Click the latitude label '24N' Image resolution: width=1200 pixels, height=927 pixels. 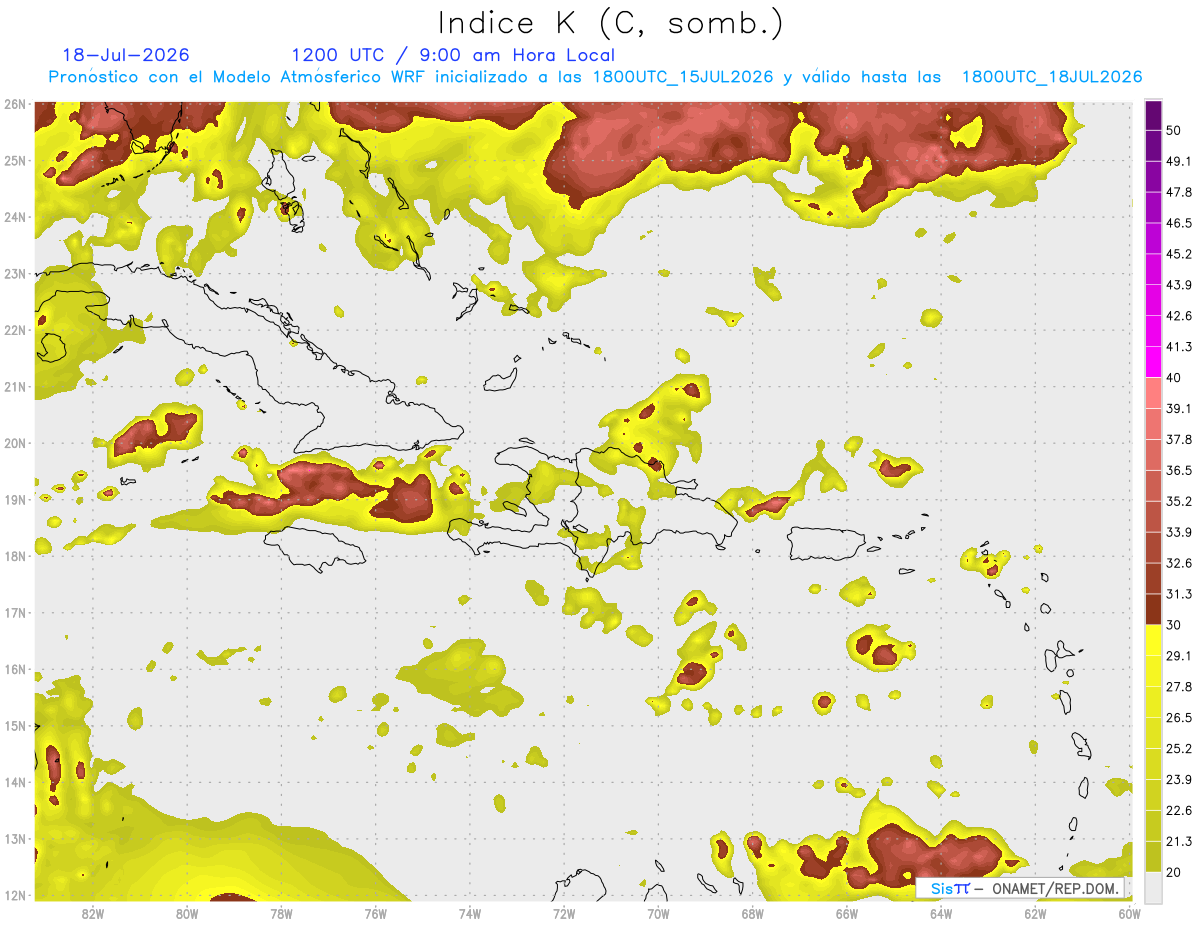[14, 217]
